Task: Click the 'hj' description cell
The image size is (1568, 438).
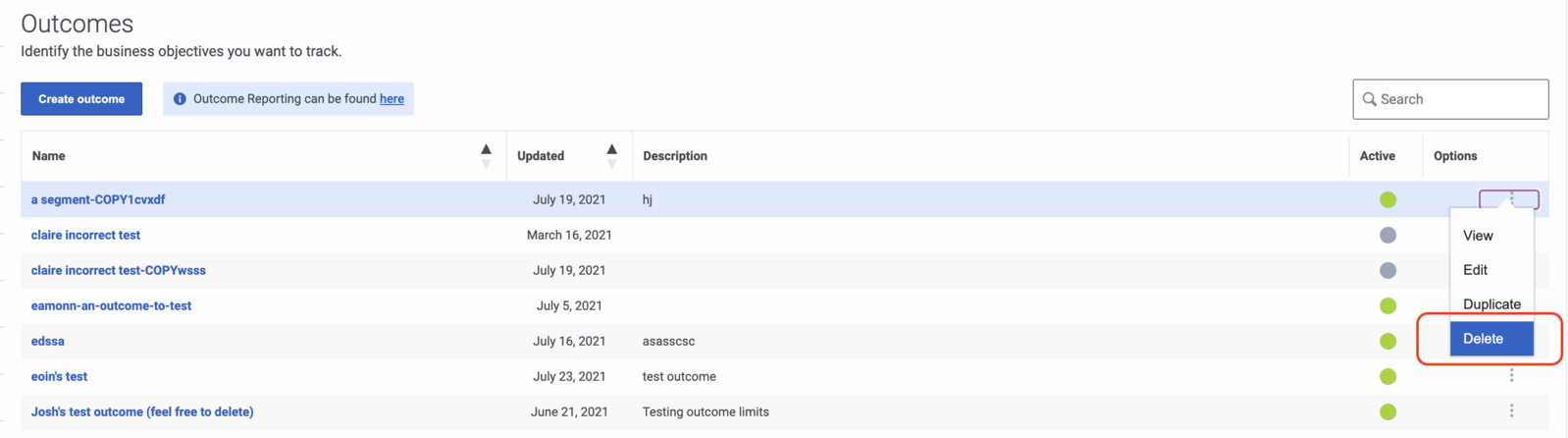Action: coord(648,199)
